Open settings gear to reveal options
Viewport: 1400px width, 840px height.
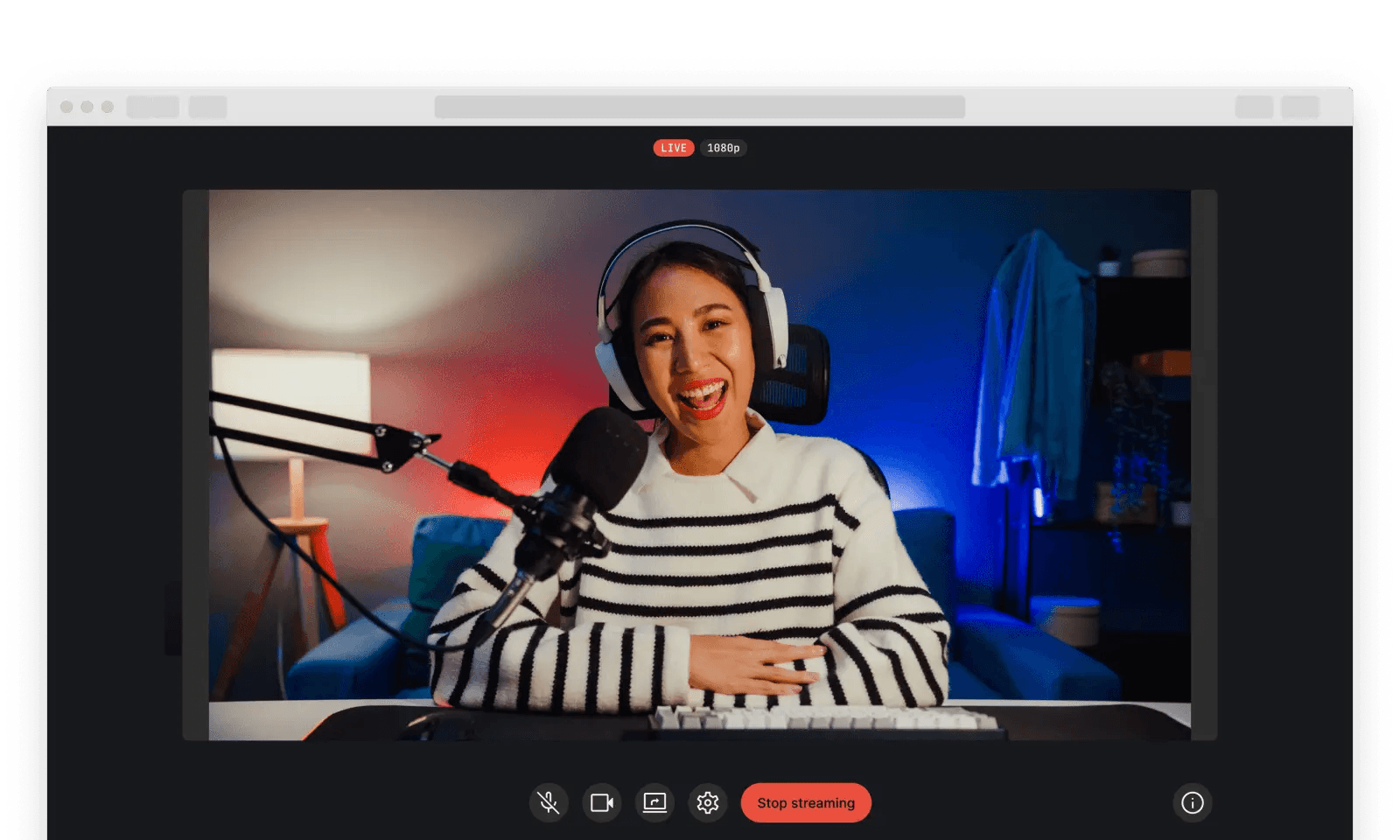(708, 802)
